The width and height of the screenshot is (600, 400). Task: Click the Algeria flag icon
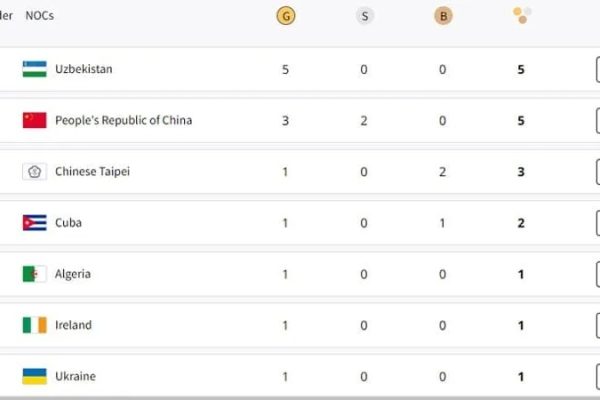[34, 274]
